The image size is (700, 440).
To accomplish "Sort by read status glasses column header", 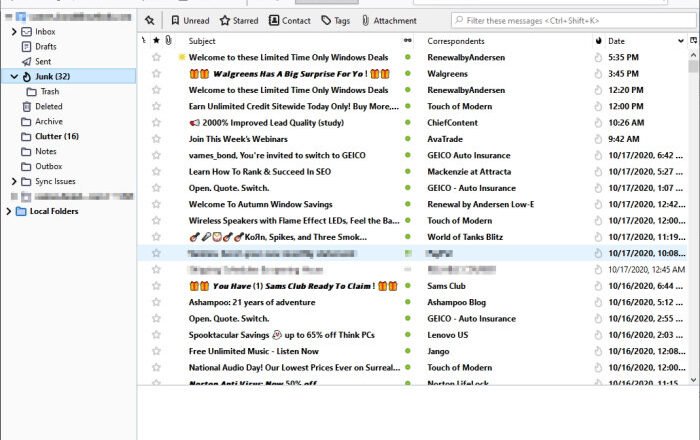I will pyautogui.click(x=408, y=41).
